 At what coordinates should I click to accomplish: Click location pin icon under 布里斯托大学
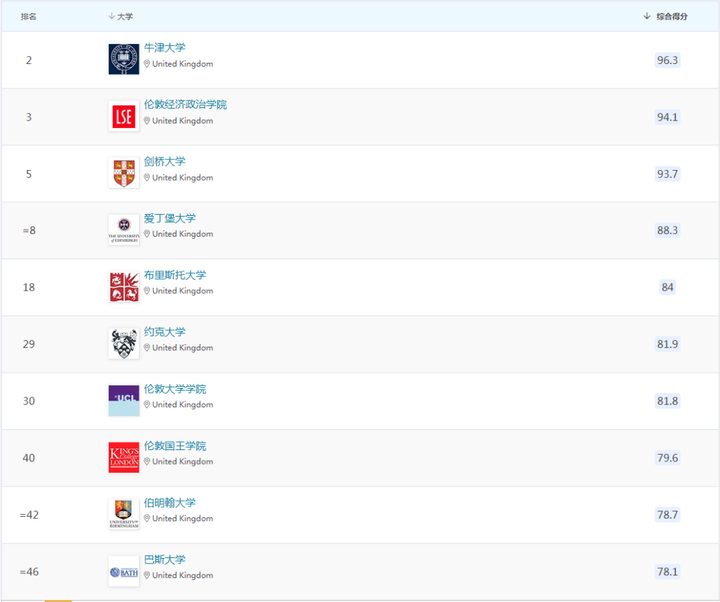click(147, 291)
